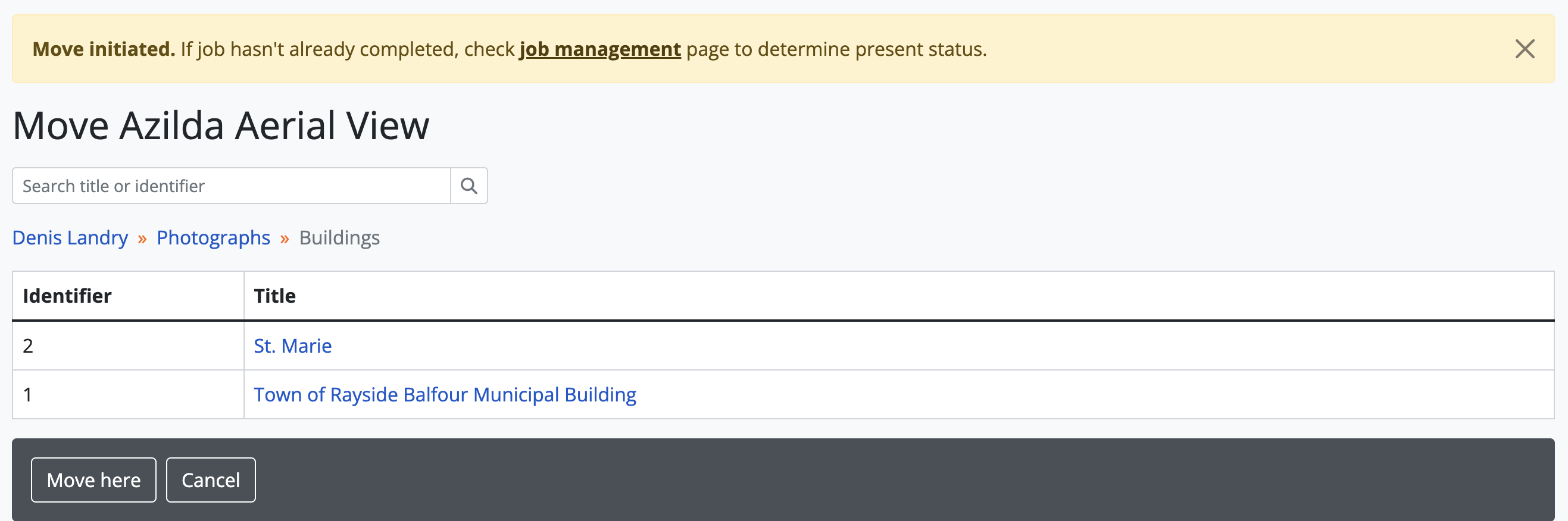This screenshot has height=521, width=1568.
Task: Dismiss the Move initiated alert
Action: [x=1524, y=49]
